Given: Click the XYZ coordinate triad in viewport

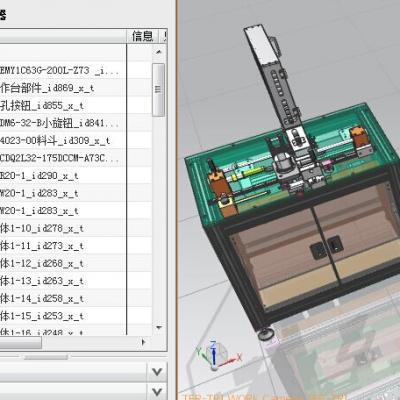Looking at the screenshot, I should [218, 355].
